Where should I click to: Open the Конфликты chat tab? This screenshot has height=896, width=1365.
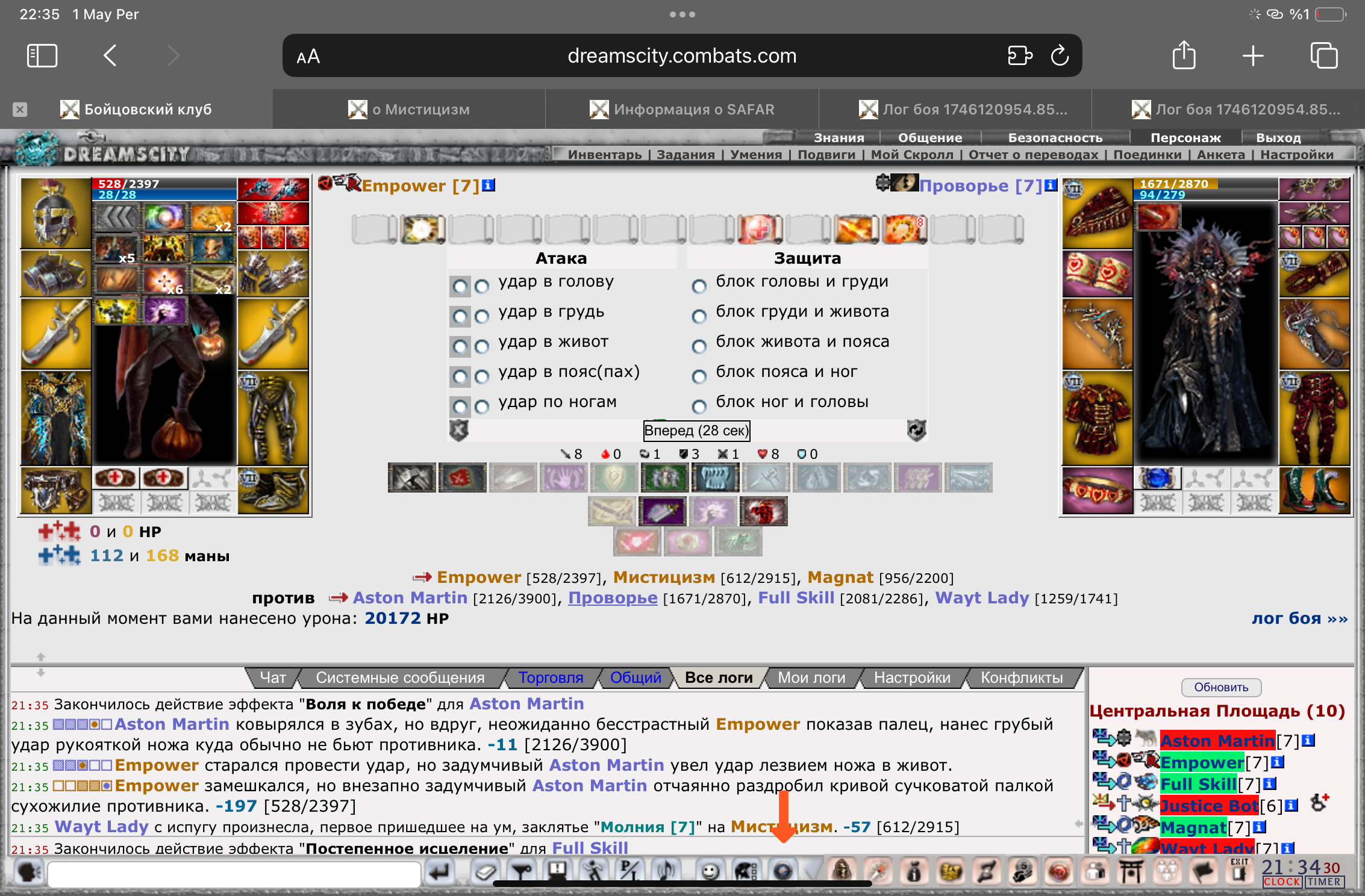pos(1022,677)
